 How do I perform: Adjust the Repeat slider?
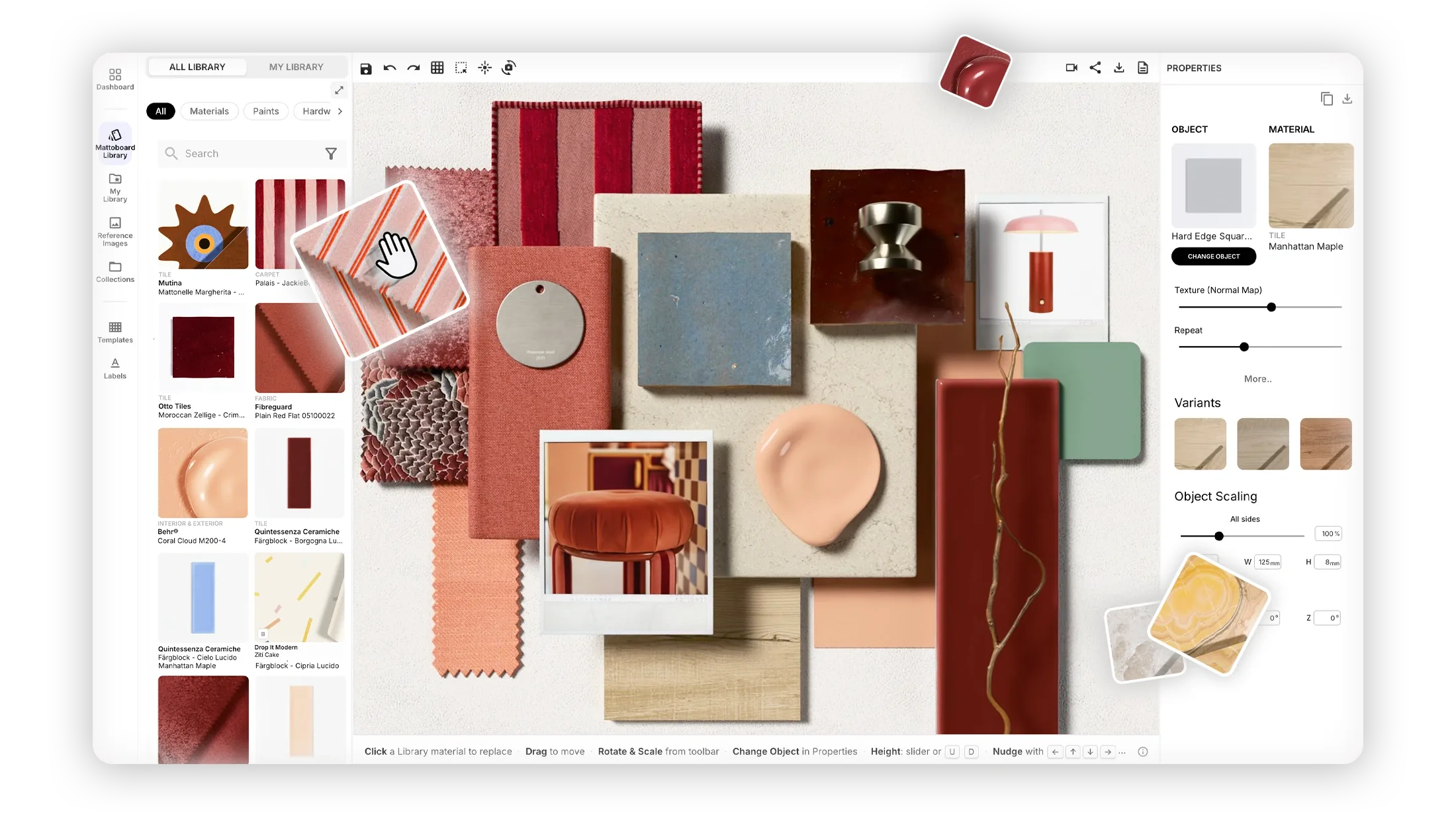(1260, 347)
